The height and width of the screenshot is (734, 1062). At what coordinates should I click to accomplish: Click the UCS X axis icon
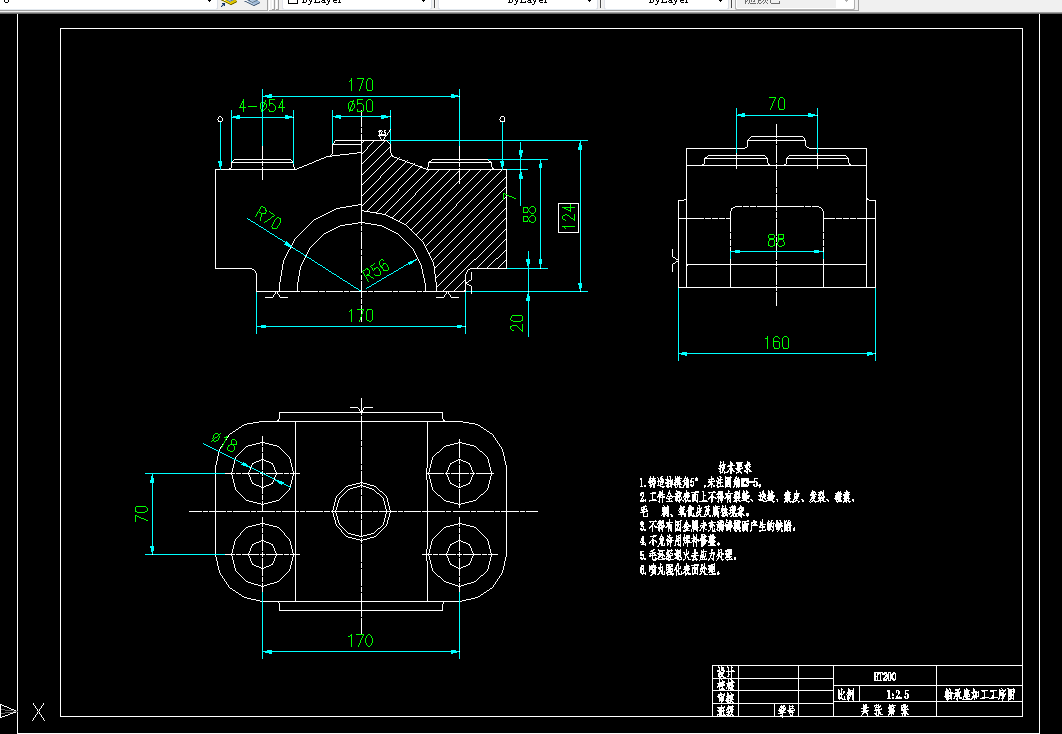(x=39, y=712)
